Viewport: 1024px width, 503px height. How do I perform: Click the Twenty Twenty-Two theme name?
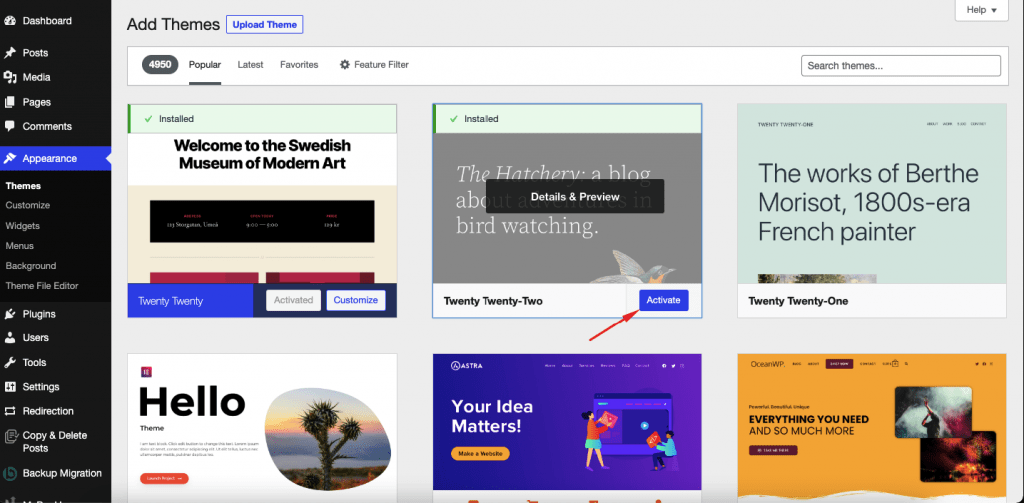[493, 301]
